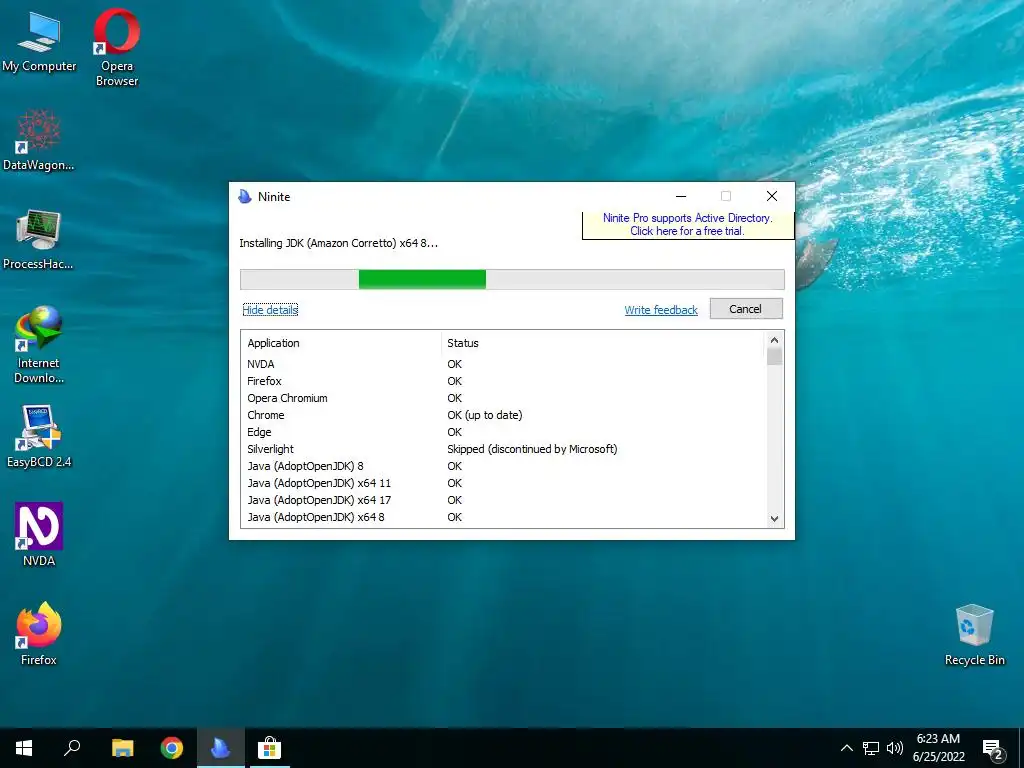The height and width of the screenshot is (768, 1024).
Task: Launch Internet Download Manager shortcut
Action: click(39, 345)
